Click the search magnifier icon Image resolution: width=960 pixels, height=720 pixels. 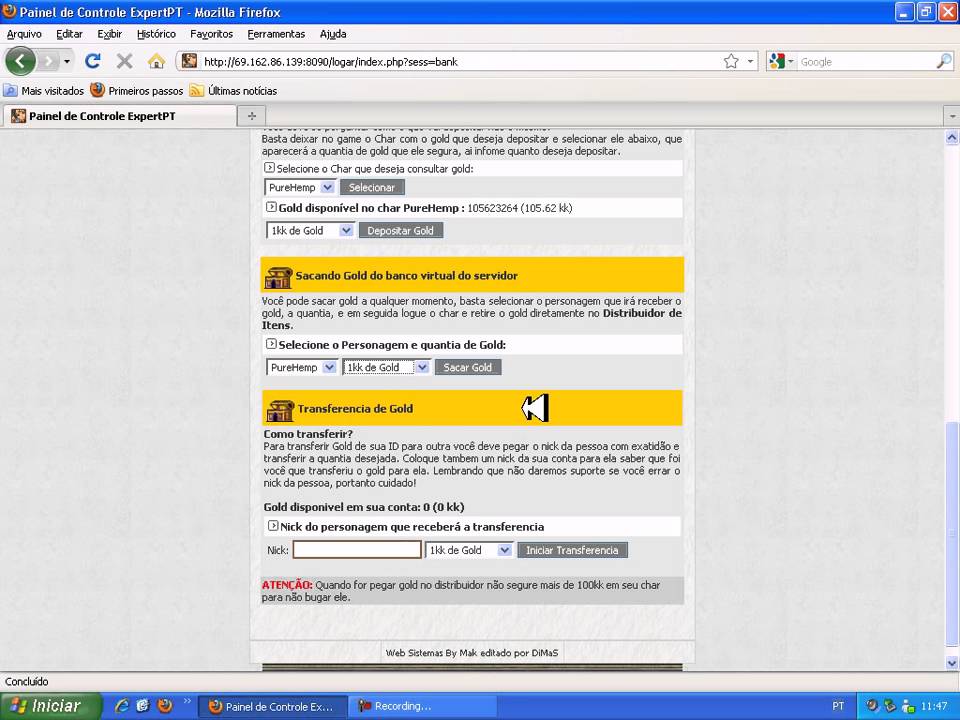(944, 61)
